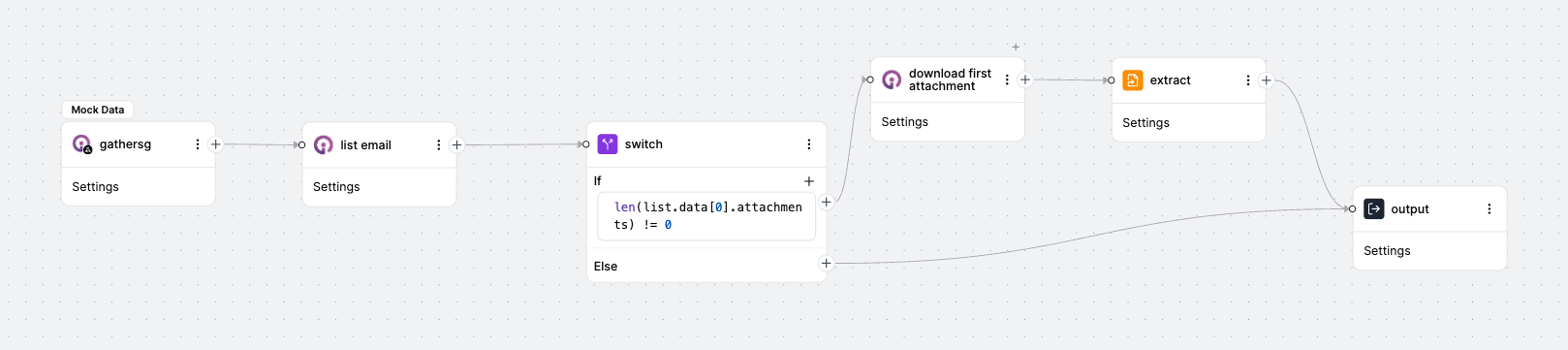Click the input connector of output node
The height and width of the screenshot is (350, 1568).
tap(1353, 209)
